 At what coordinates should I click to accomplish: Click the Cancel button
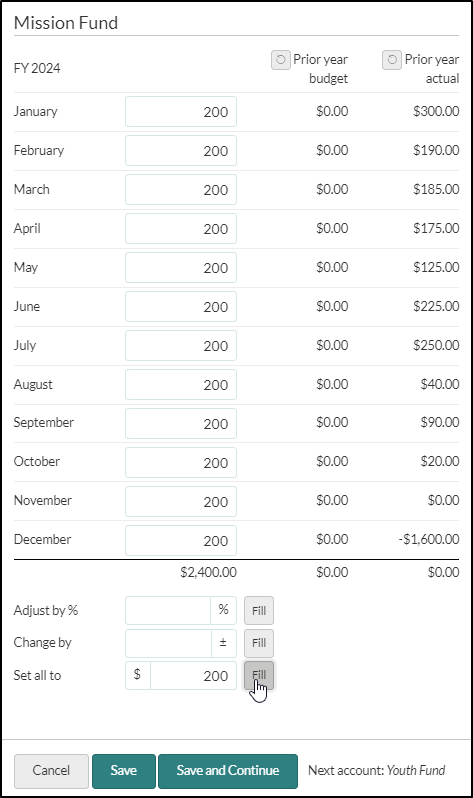51,771
